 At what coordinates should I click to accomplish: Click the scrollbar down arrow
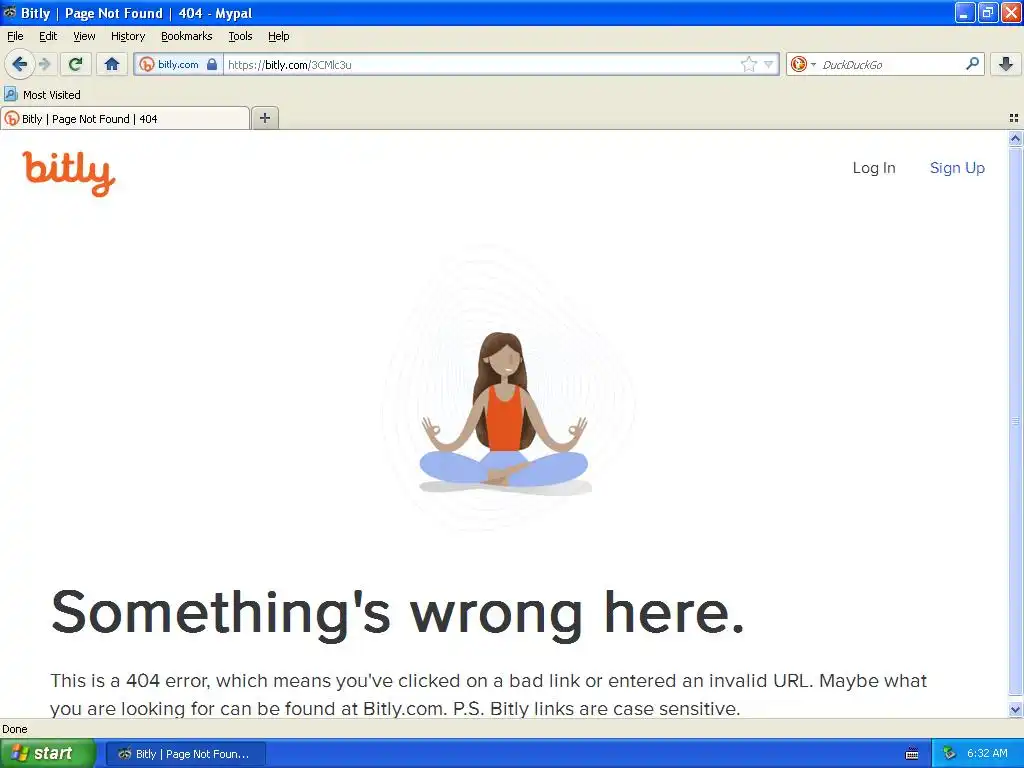pos(1015,709)
